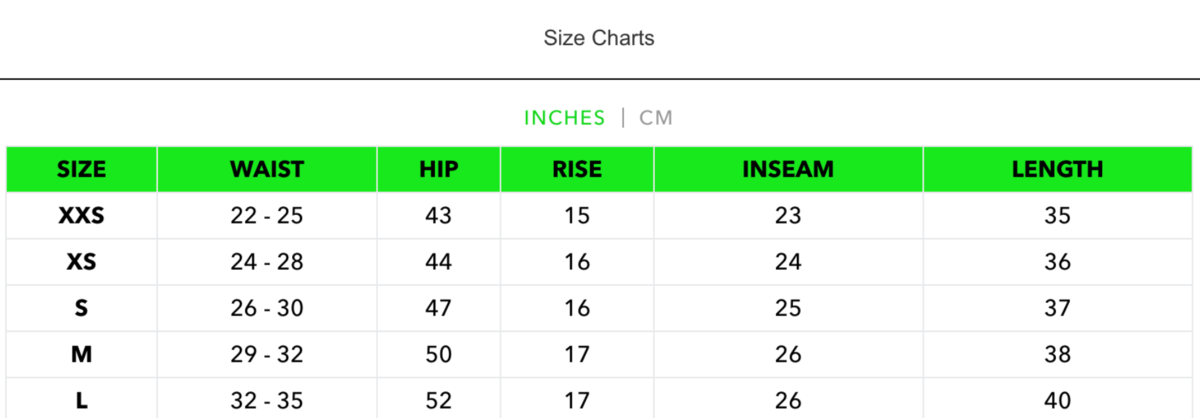The width and height of the screenshot is (1200, 418).
Task: Switch units to INCHES
Action: (x=564, y=118)
